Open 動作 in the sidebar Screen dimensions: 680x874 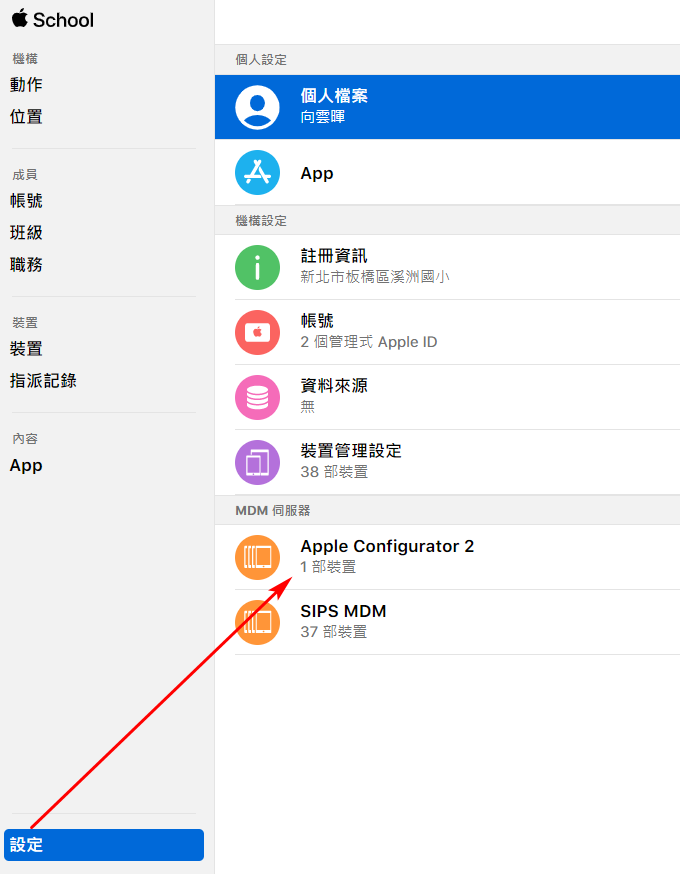26,85
